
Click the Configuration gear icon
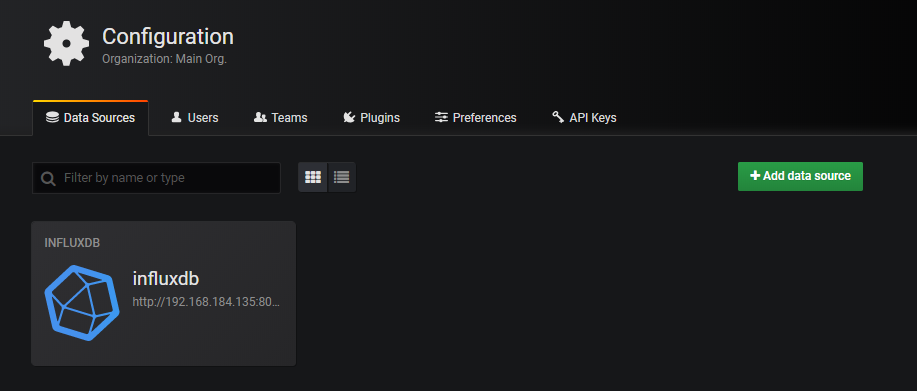66,43
